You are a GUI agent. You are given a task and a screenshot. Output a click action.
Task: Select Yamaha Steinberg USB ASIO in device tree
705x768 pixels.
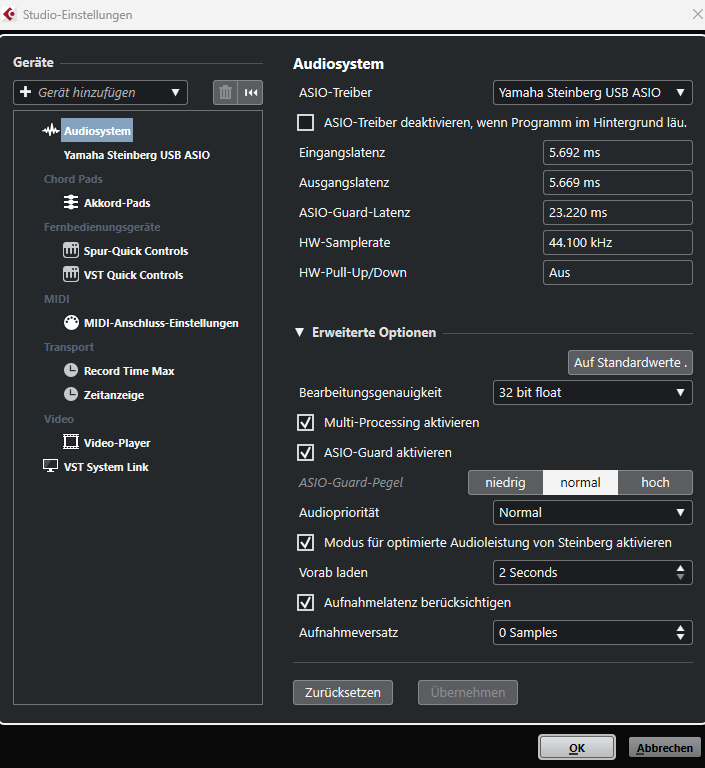pyautogui.click(x=136, y=155)
